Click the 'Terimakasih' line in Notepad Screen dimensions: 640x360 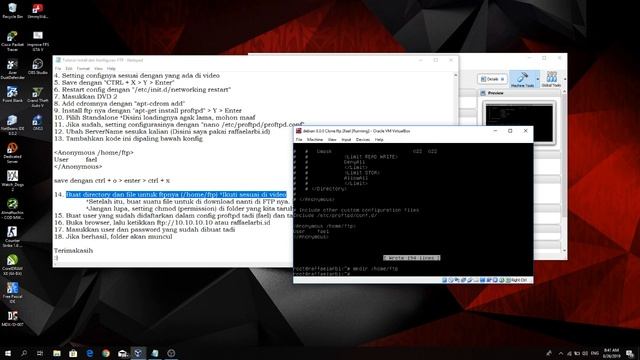(73, 251)
